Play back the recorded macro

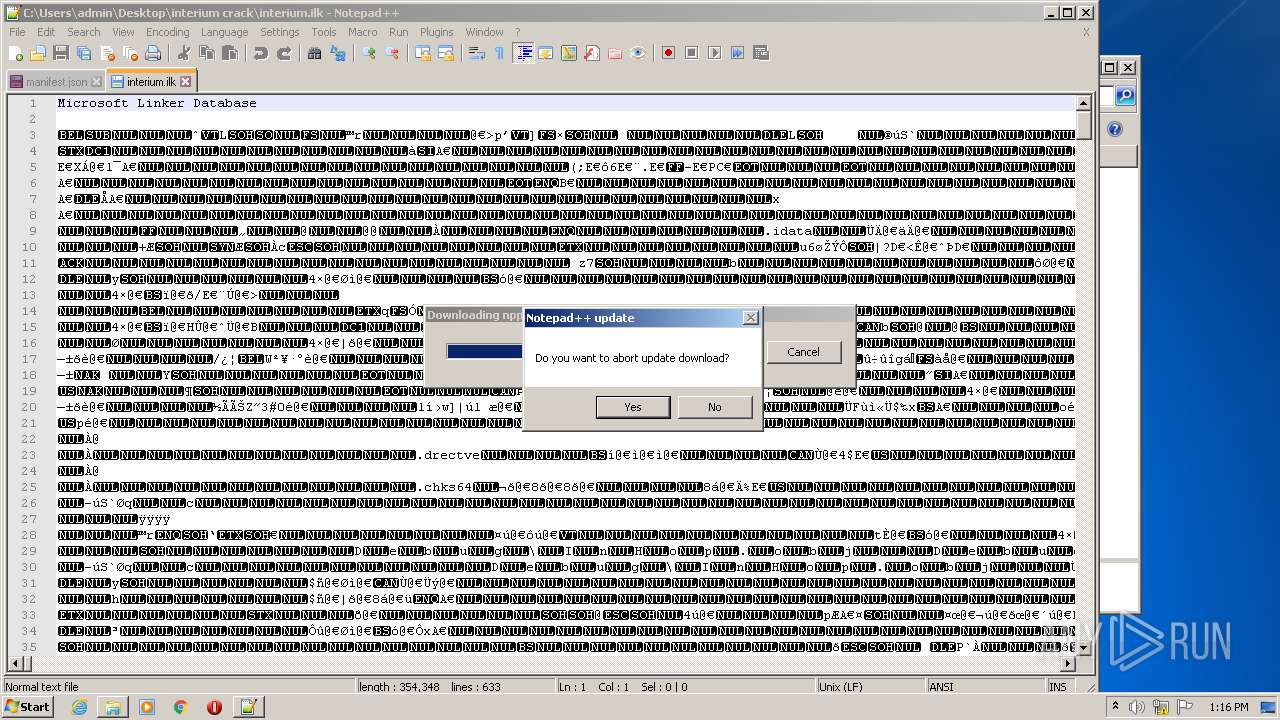714,53
